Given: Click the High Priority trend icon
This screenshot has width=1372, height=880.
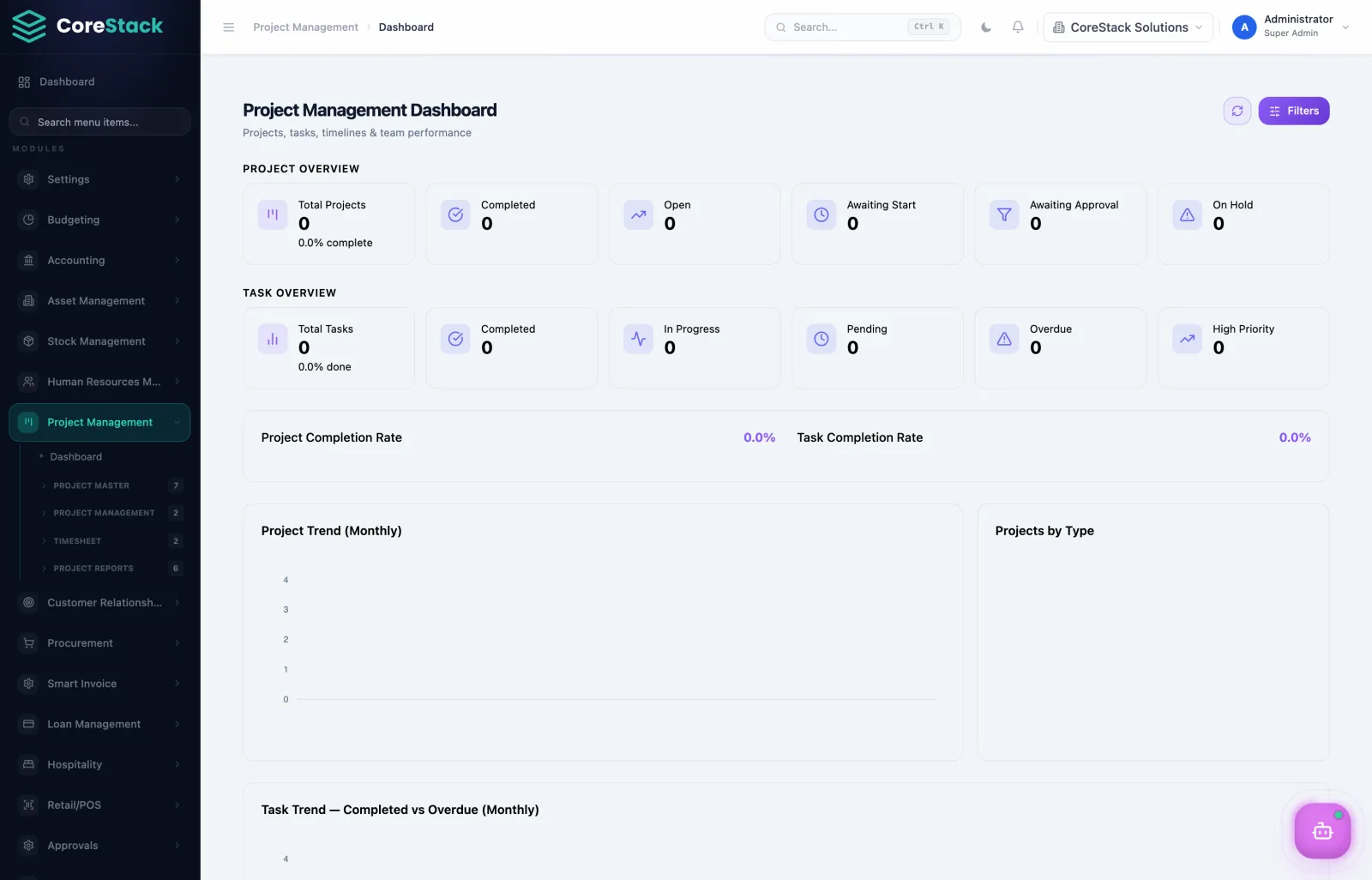Looking at the screenshot, I should point(1187,339).
